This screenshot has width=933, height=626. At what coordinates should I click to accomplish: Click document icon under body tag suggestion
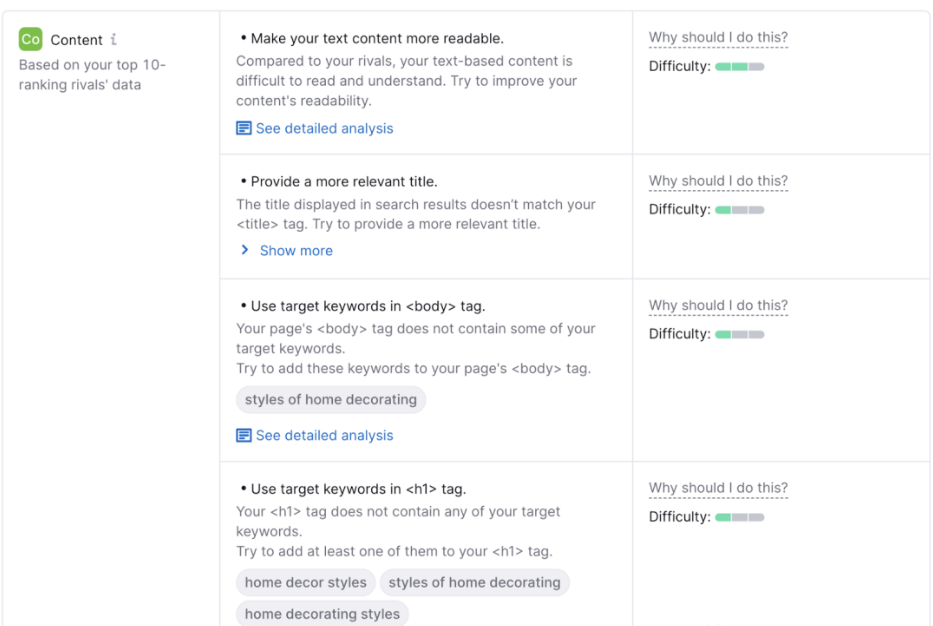[x=243, y=435]
